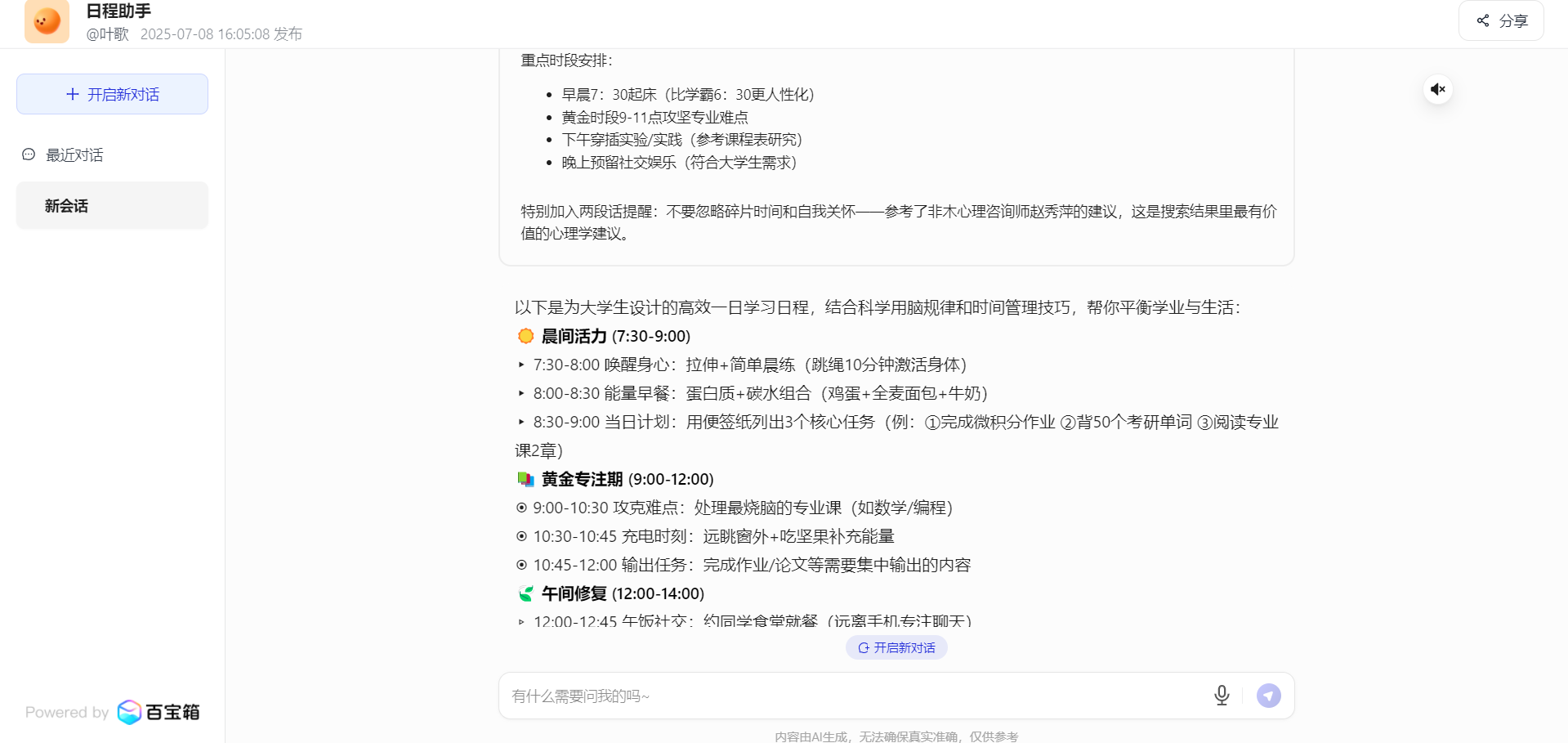This screenshot has height=743, width=1568.
Task: Click the small 开启新对话 pill above the input
Action: point(896,647)
